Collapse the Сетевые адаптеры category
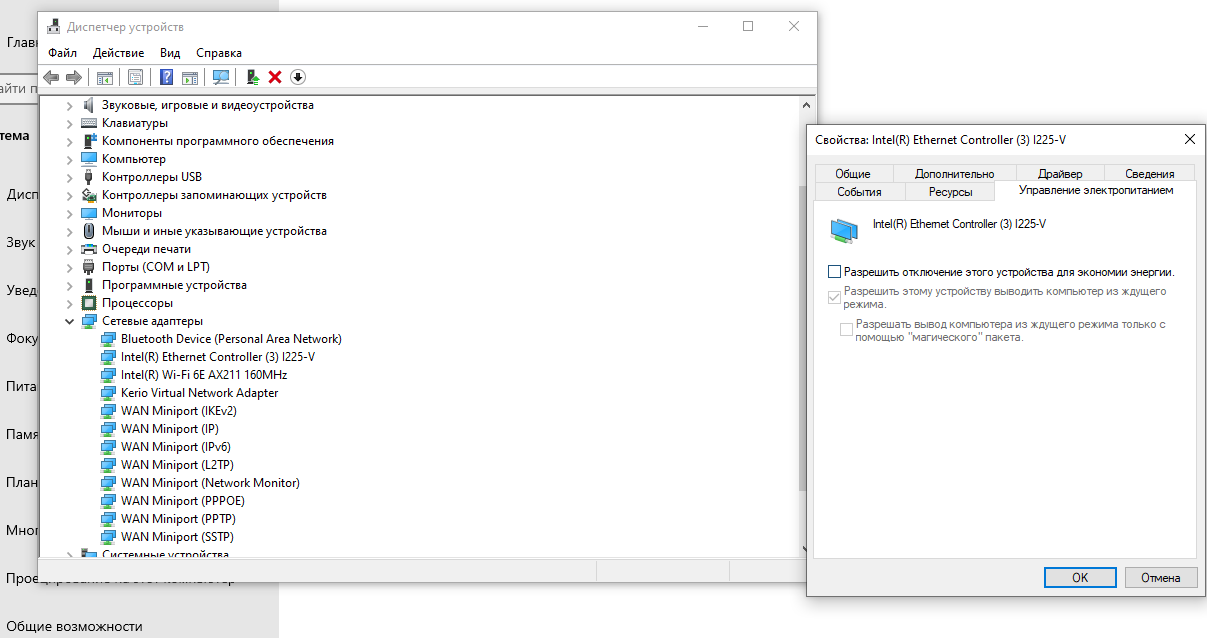Viewport: 1207px width, 638px height. click(69, 321)
